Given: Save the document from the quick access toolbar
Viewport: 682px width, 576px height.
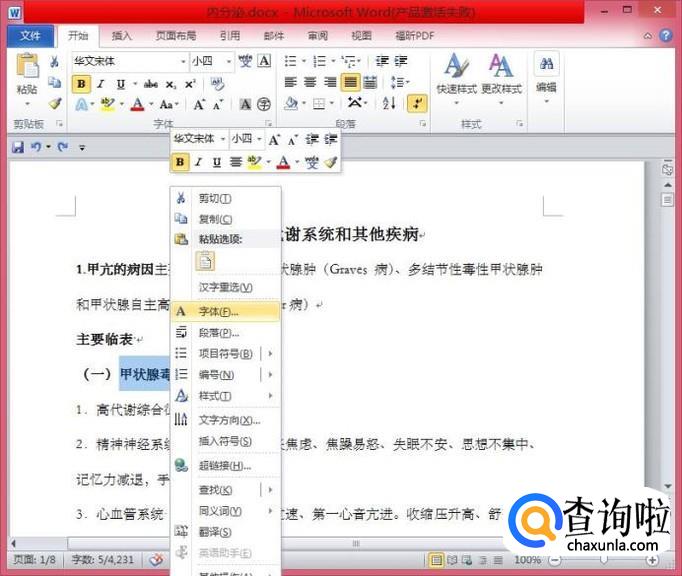Looking at the screenshot, I should pos(18,147).
